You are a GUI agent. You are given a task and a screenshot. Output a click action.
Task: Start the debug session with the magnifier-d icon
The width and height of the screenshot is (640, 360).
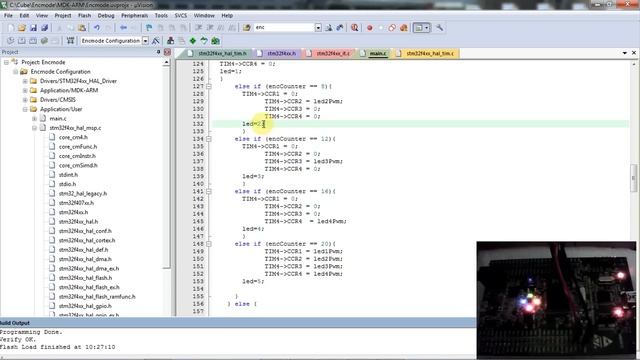pyautogui.click(x=355, y=28)
